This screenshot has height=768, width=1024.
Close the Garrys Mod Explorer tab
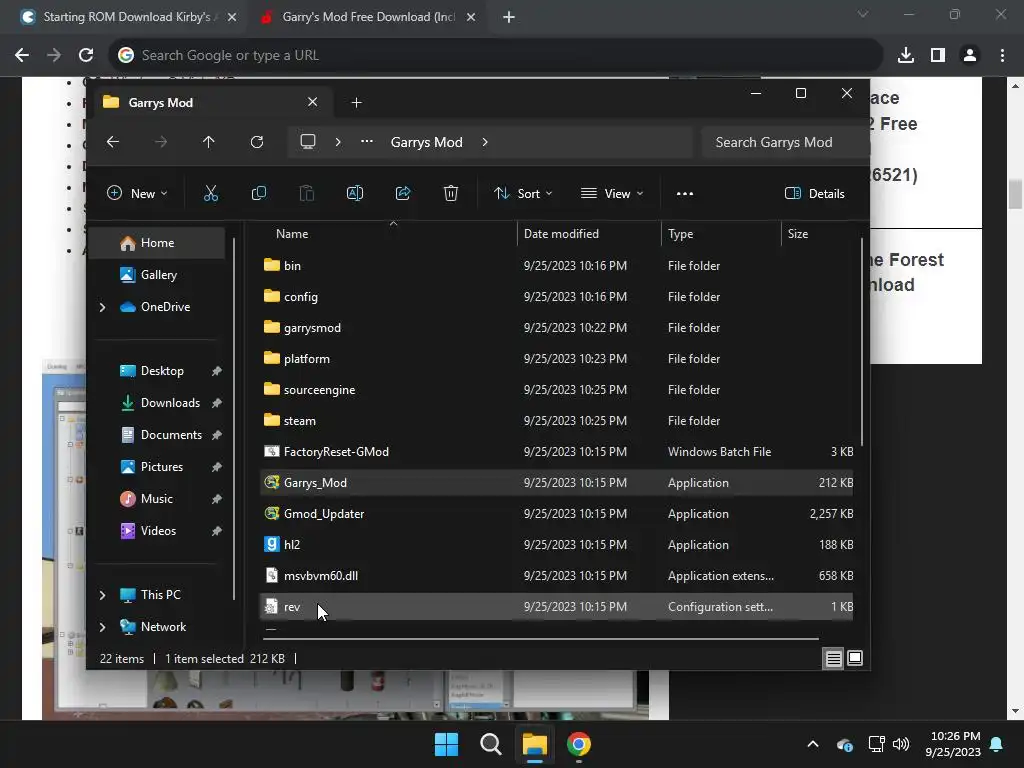pyautogui.click(x=312, y=102)
